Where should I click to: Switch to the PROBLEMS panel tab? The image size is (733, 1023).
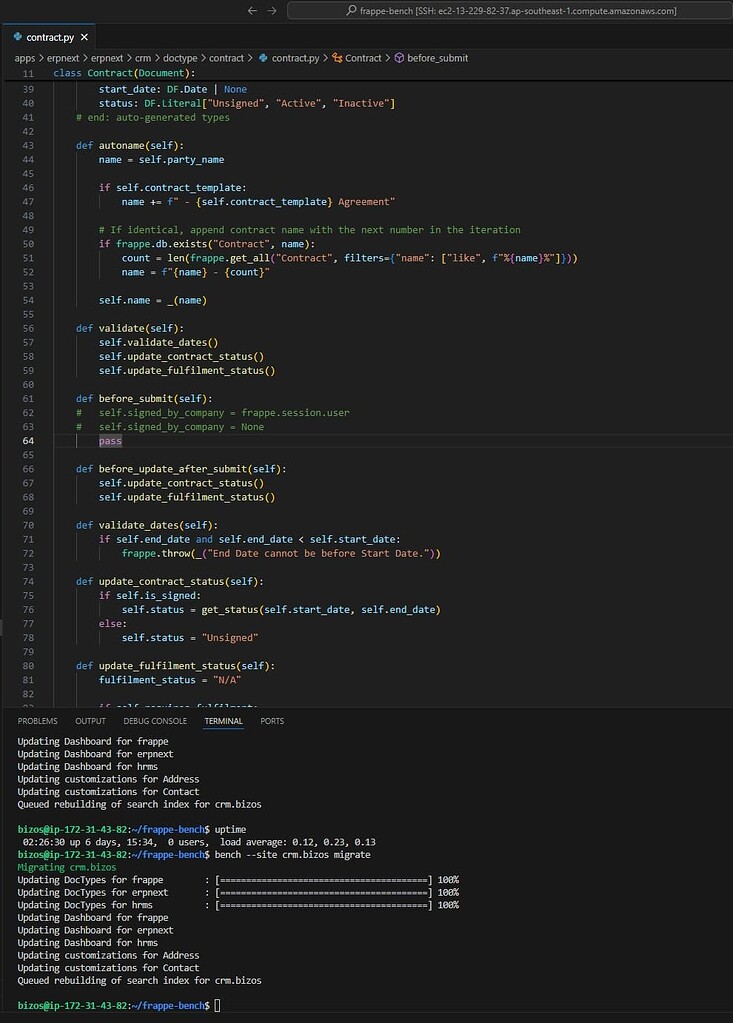[37, 721]
